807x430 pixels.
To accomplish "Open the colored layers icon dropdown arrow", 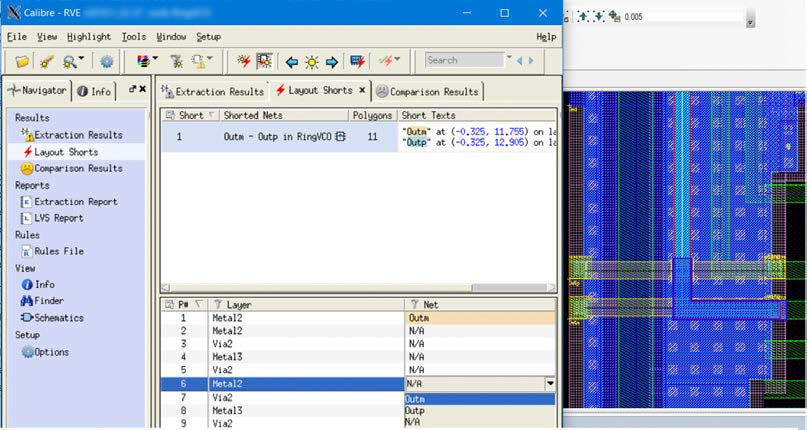I will click(155, 59).
